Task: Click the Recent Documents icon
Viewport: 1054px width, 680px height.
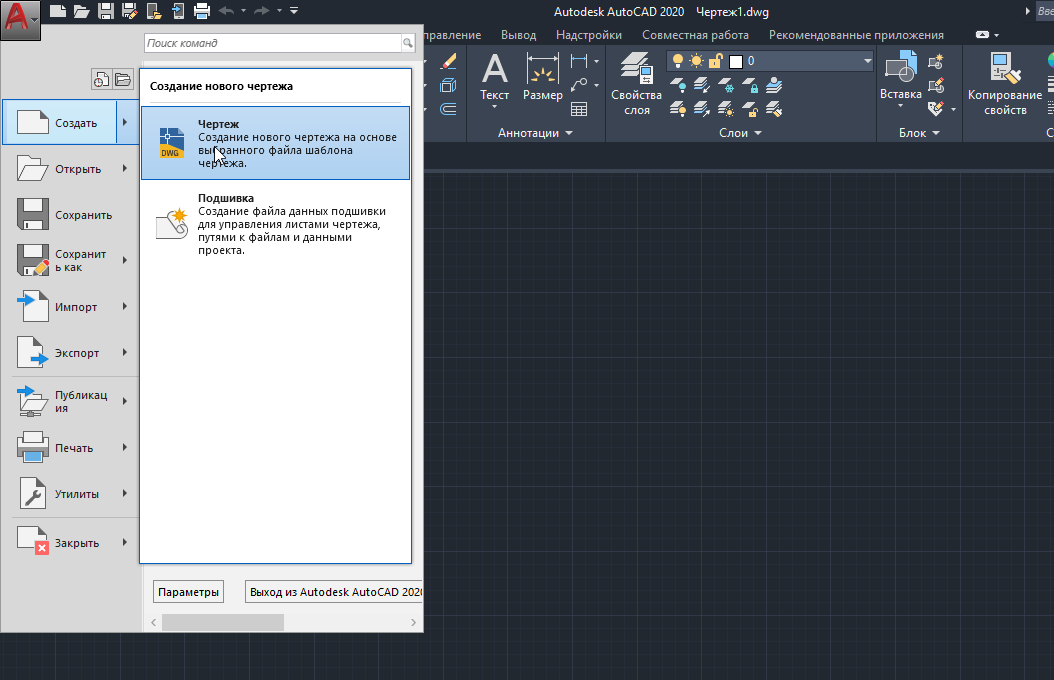Action: coord(101,79)
